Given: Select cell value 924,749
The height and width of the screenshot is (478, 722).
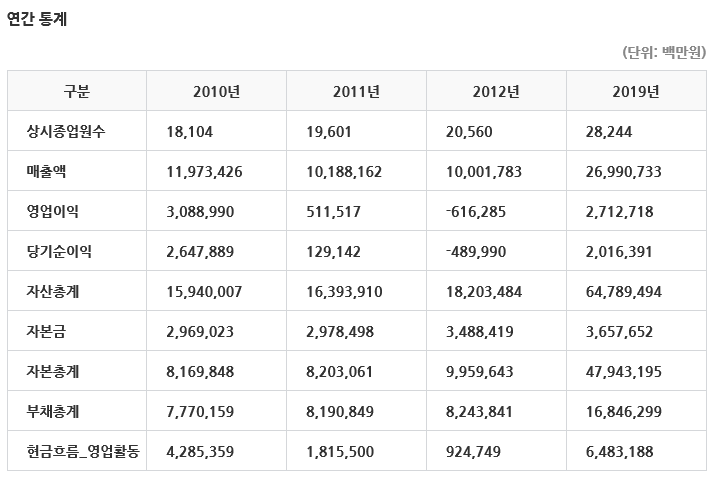Looking at the screenshot, I should pos(473,452).
